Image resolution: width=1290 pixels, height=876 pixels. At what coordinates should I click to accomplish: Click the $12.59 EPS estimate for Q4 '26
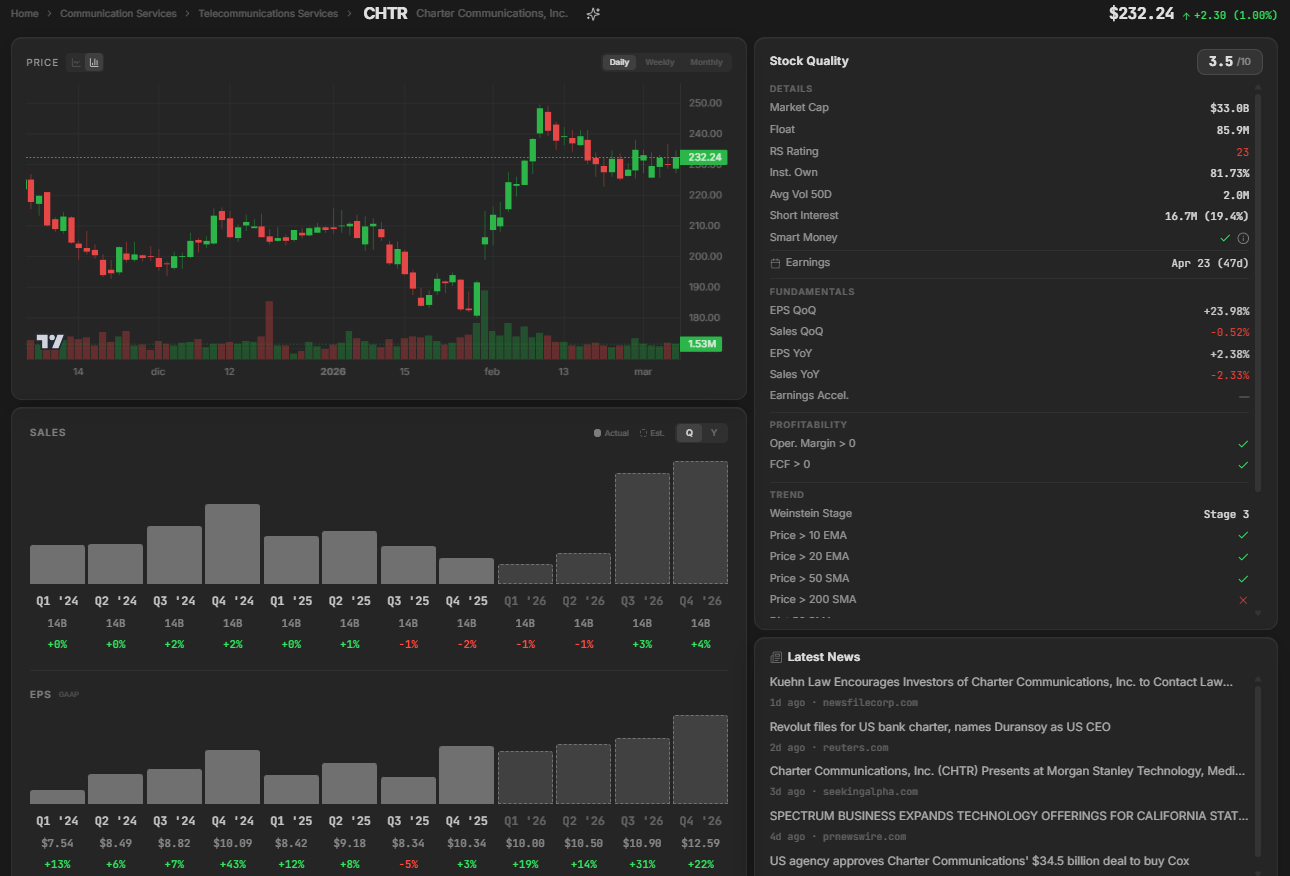coord(700,843)
